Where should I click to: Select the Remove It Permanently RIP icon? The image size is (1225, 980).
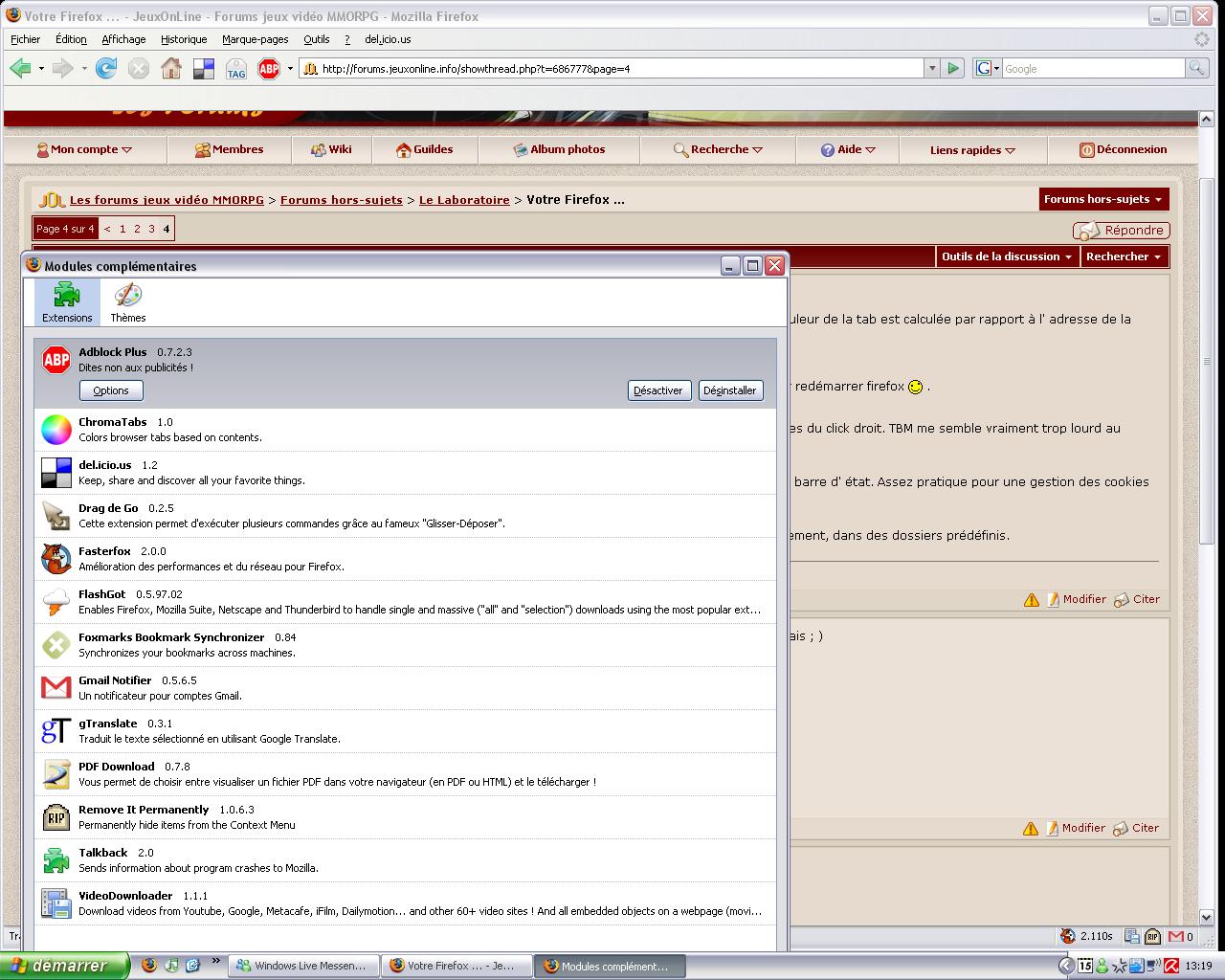(56, 817)
